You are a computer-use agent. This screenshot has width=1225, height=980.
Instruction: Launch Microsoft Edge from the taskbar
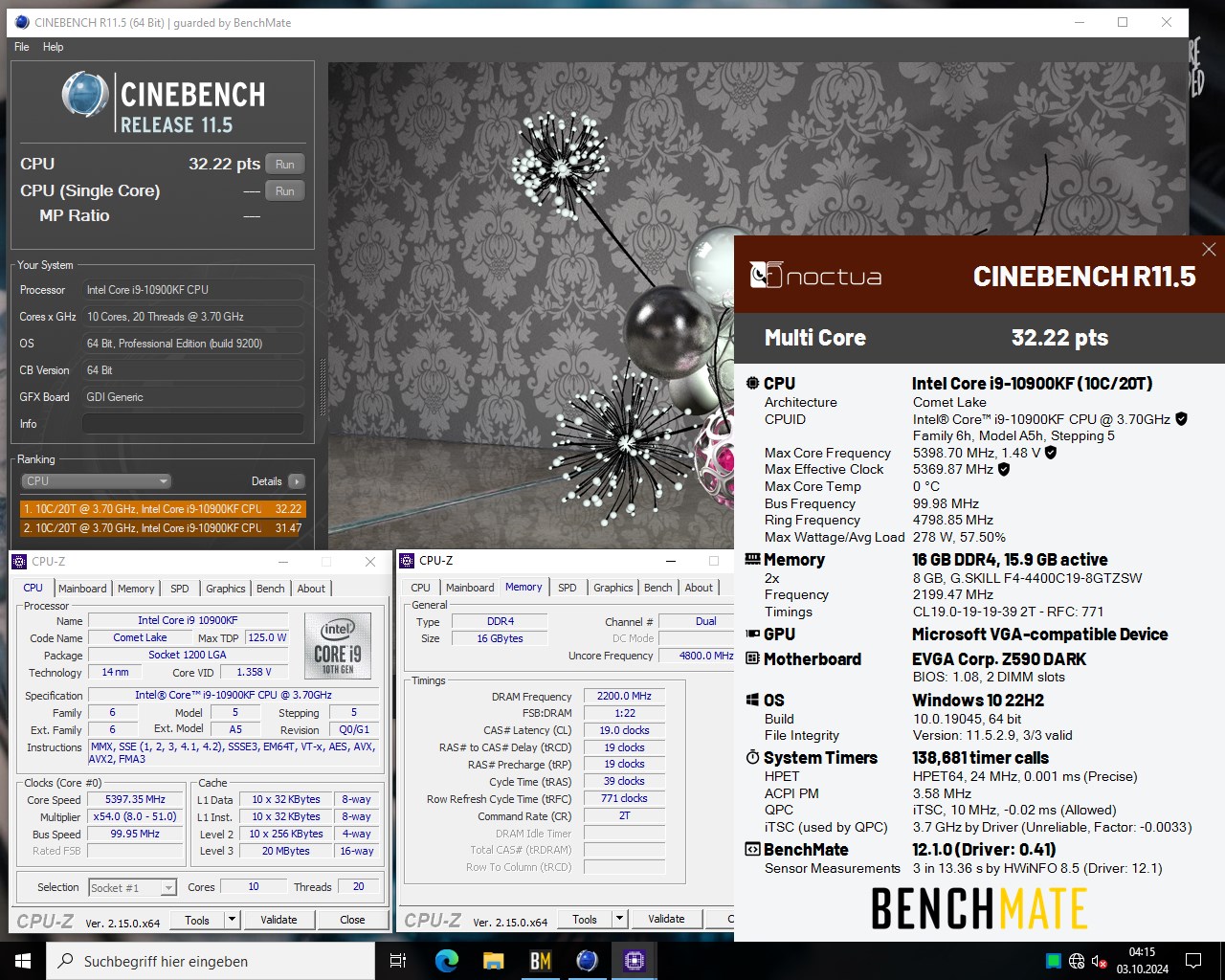pos(447,961)
